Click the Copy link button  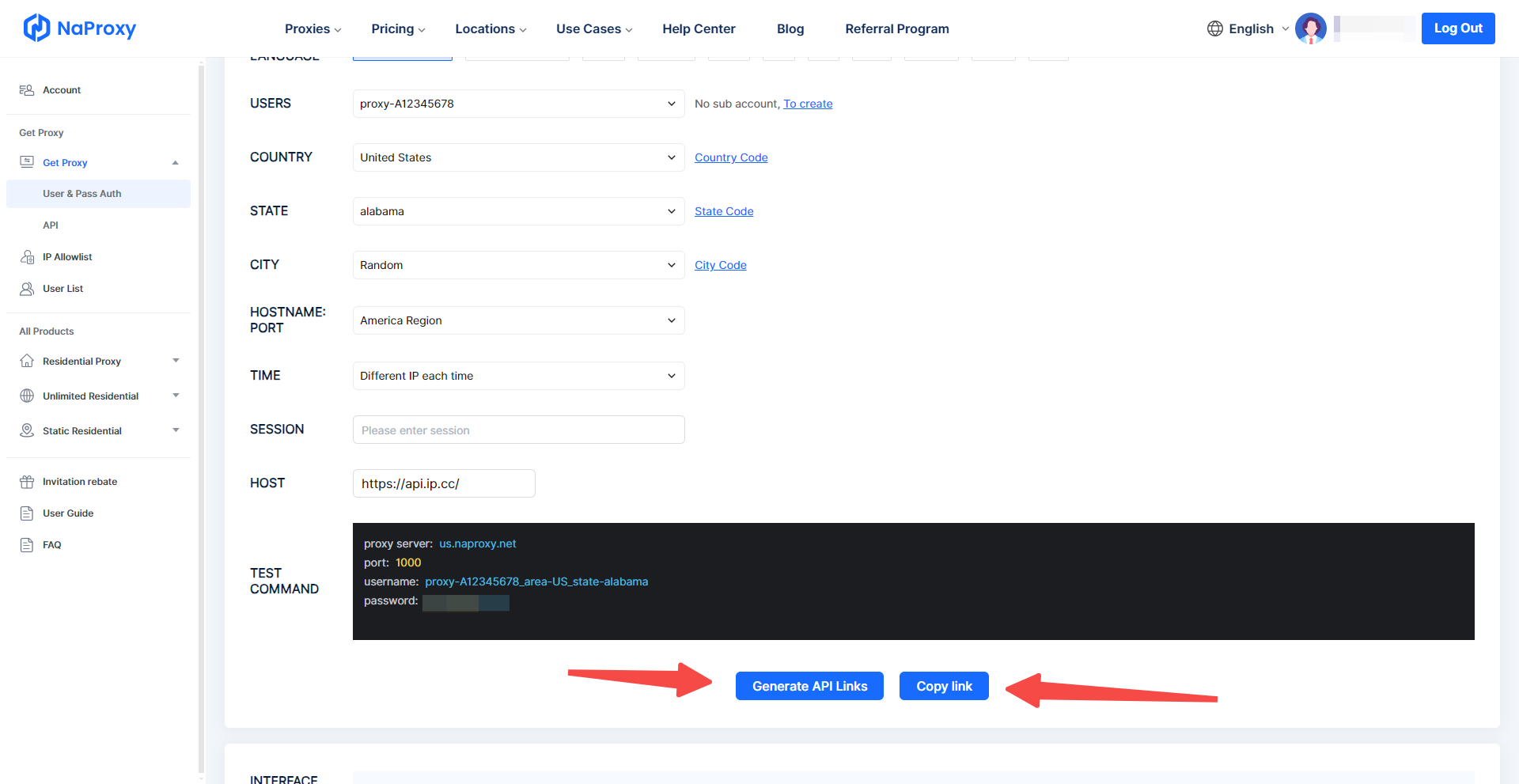(944, 686)
